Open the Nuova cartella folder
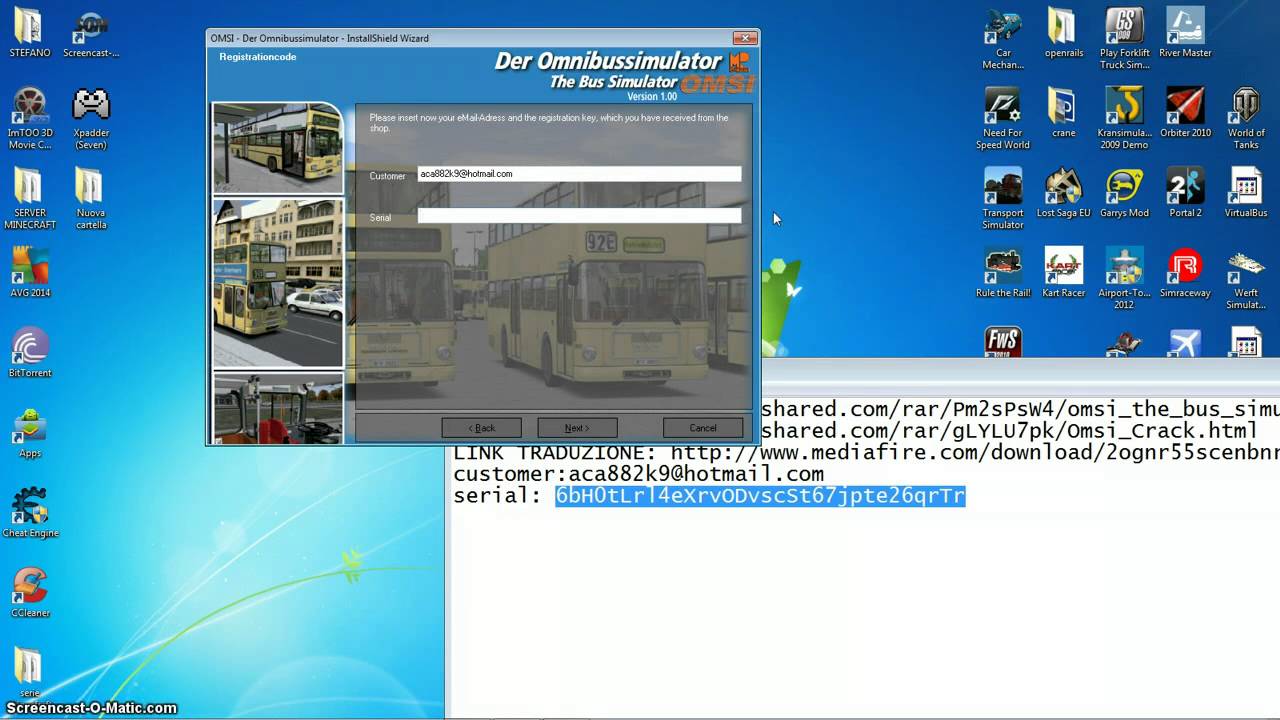This screenshot has height=720, width=1280. pos(91,199)
